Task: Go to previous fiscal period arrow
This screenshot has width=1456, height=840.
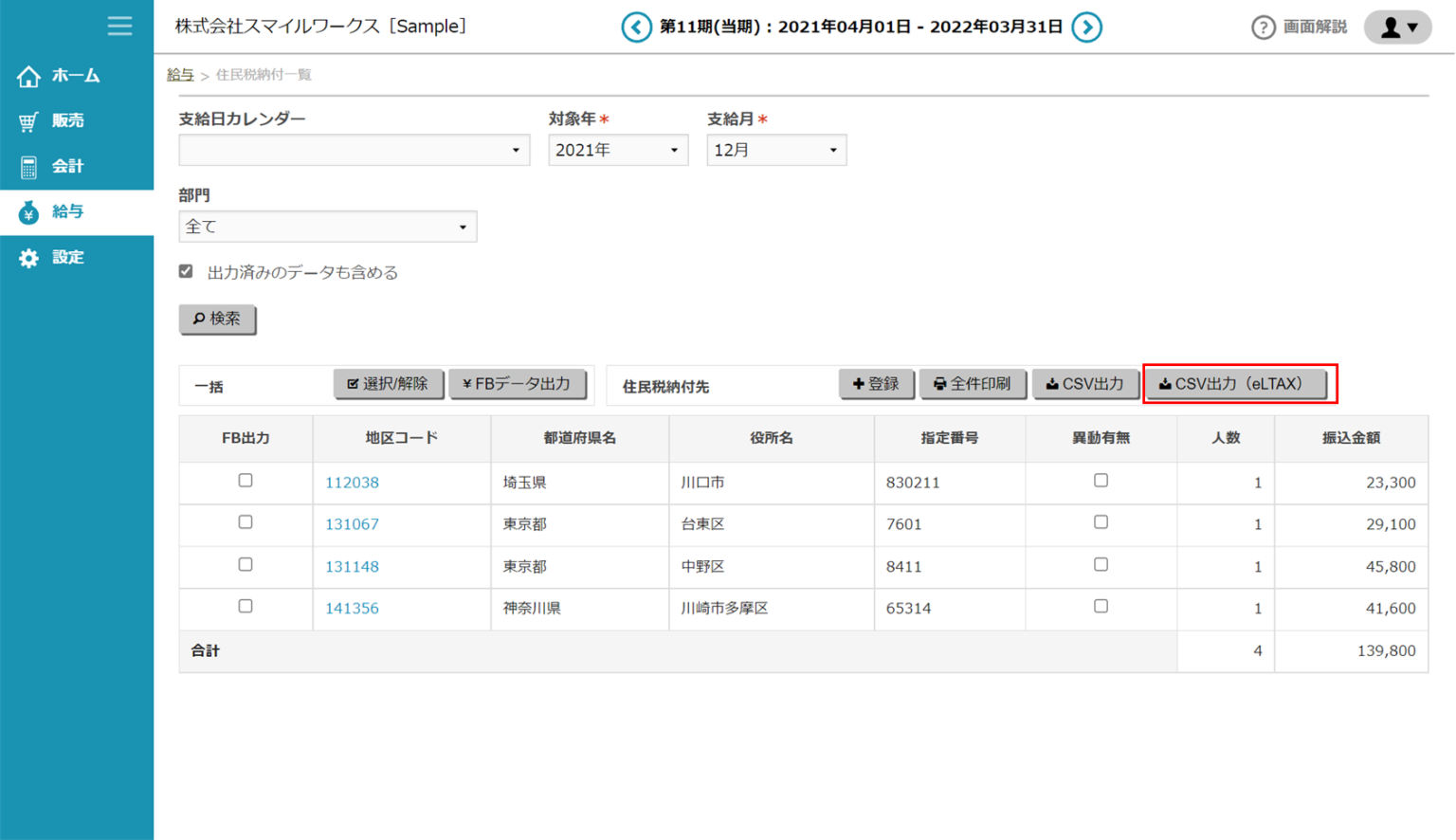Action: click(x=636, y=27)
